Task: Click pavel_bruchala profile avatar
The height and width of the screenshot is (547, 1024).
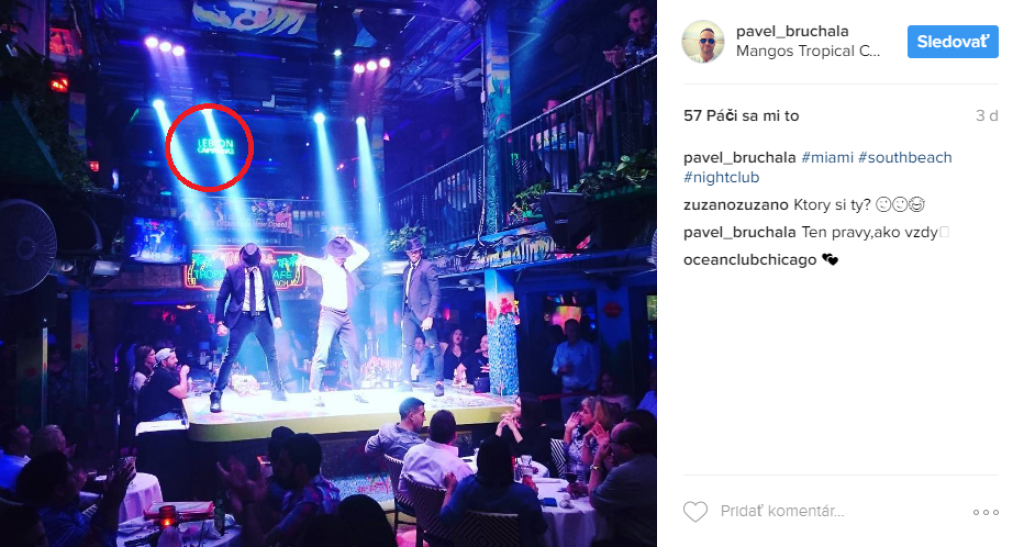Action: click(x=703, y=42)
